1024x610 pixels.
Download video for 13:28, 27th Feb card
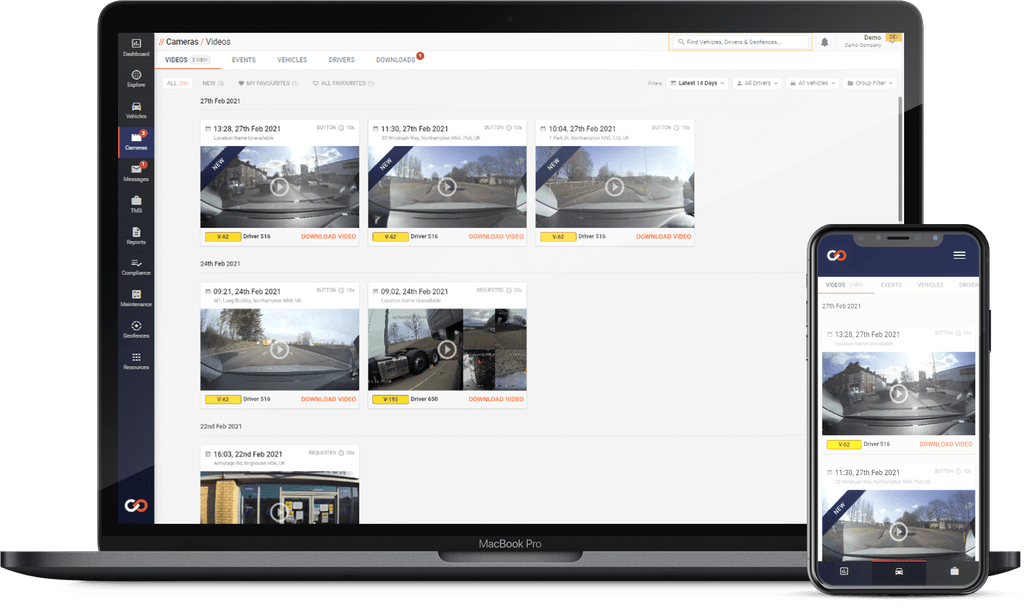[x=328, y=236]
